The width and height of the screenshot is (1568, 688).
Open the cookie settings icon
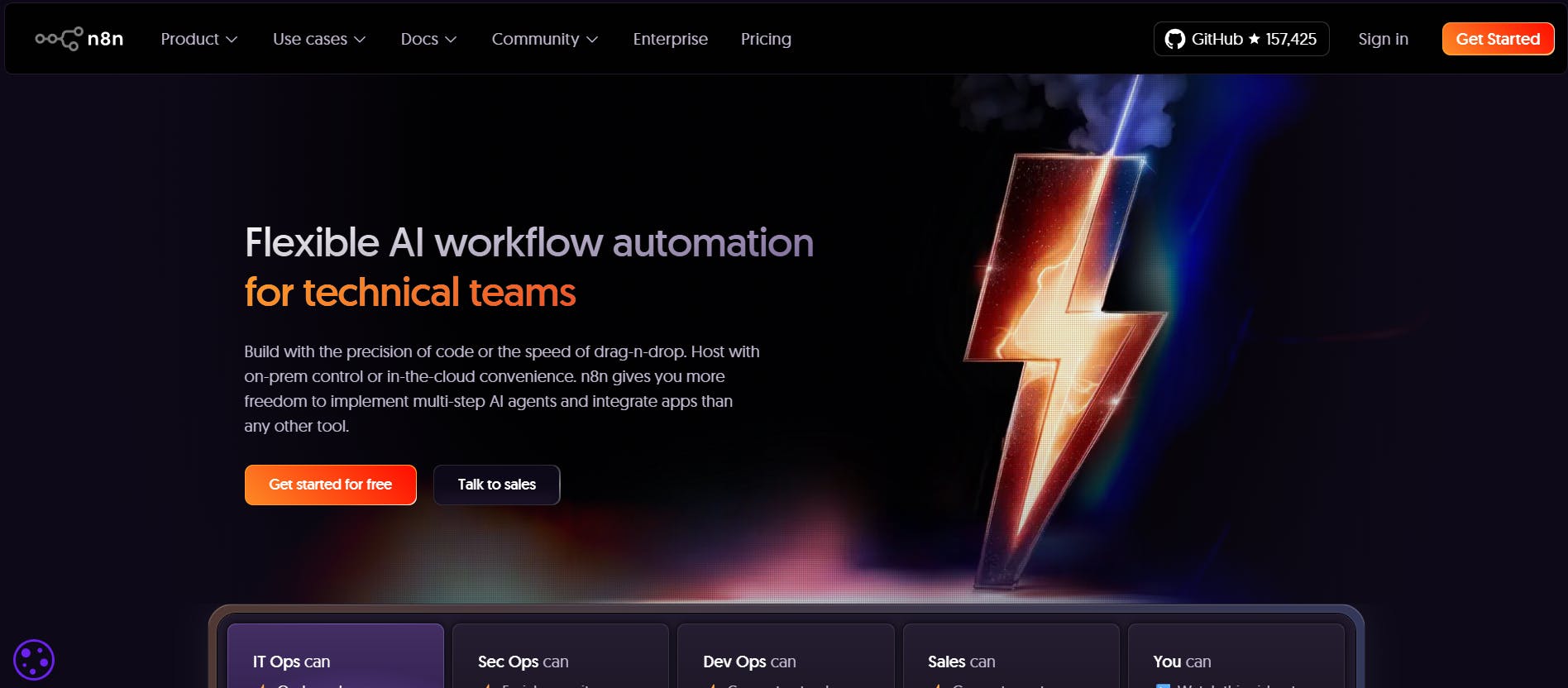pos(34,660)
